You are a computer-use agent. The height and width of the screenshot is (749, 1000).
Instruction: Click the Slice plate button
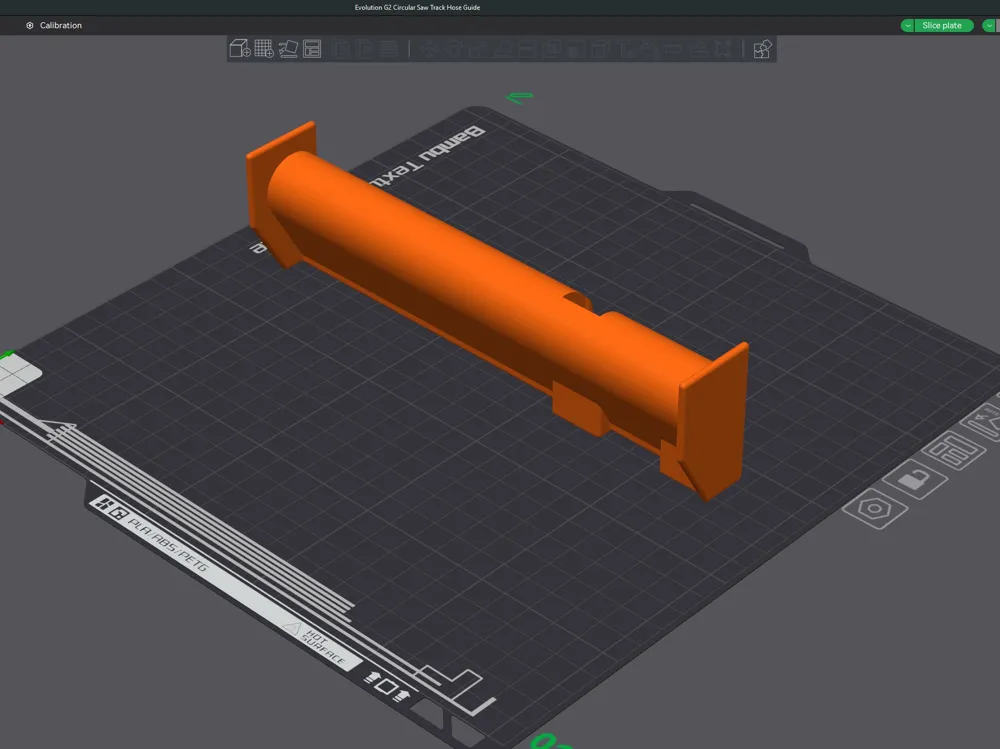point(942,26)
